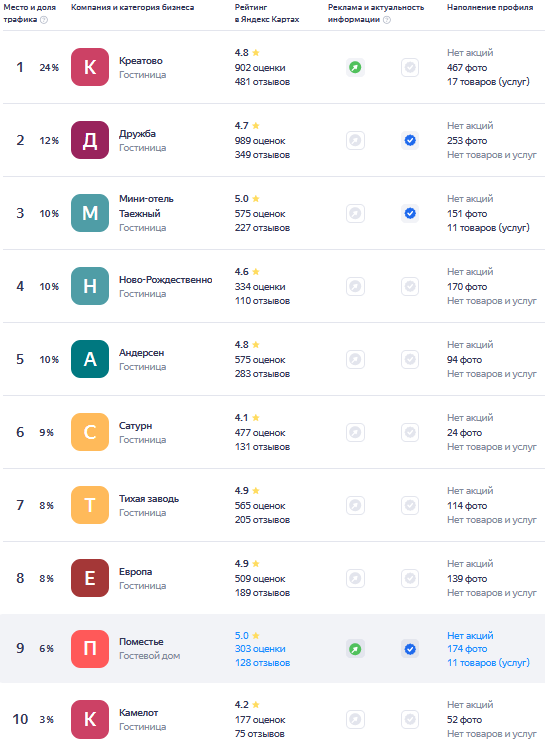The image size is (545, 755).
Task: Click the gray verification icon for Сатурн
Action: pos(410,432)
